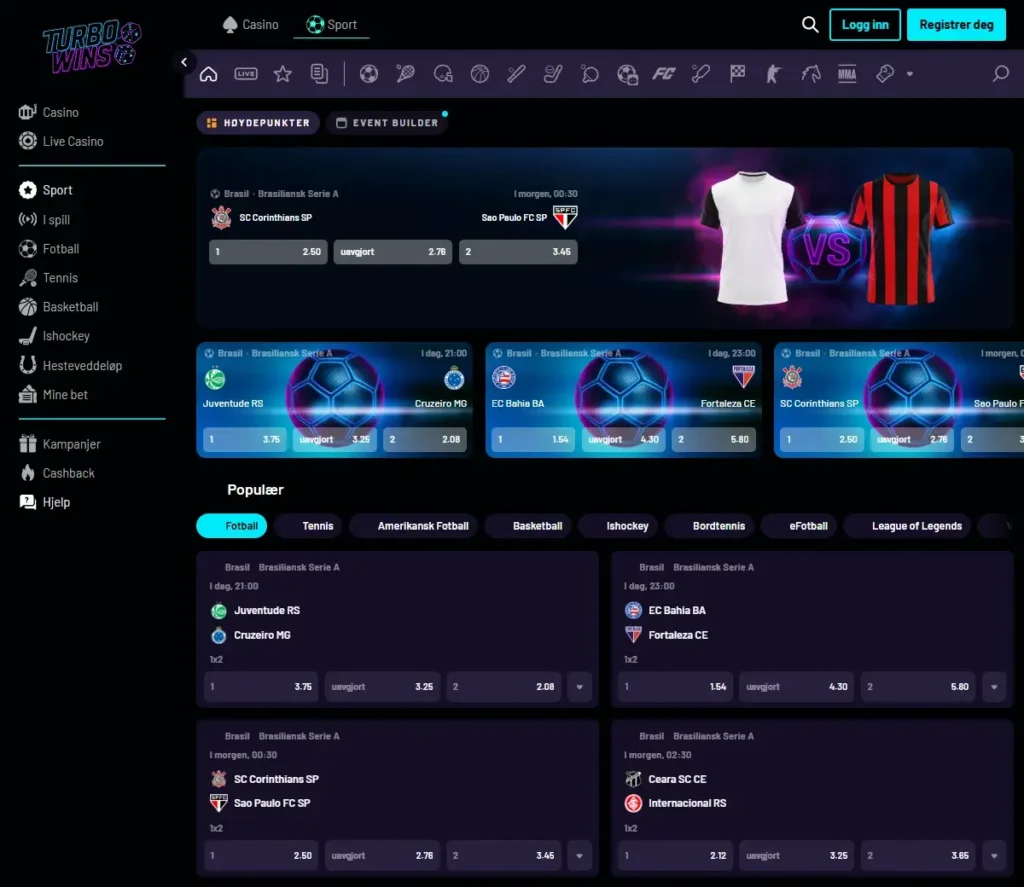Select the tennis racket icon
The width and height of the screenshot is (1024, 887).
coord(406,74)
